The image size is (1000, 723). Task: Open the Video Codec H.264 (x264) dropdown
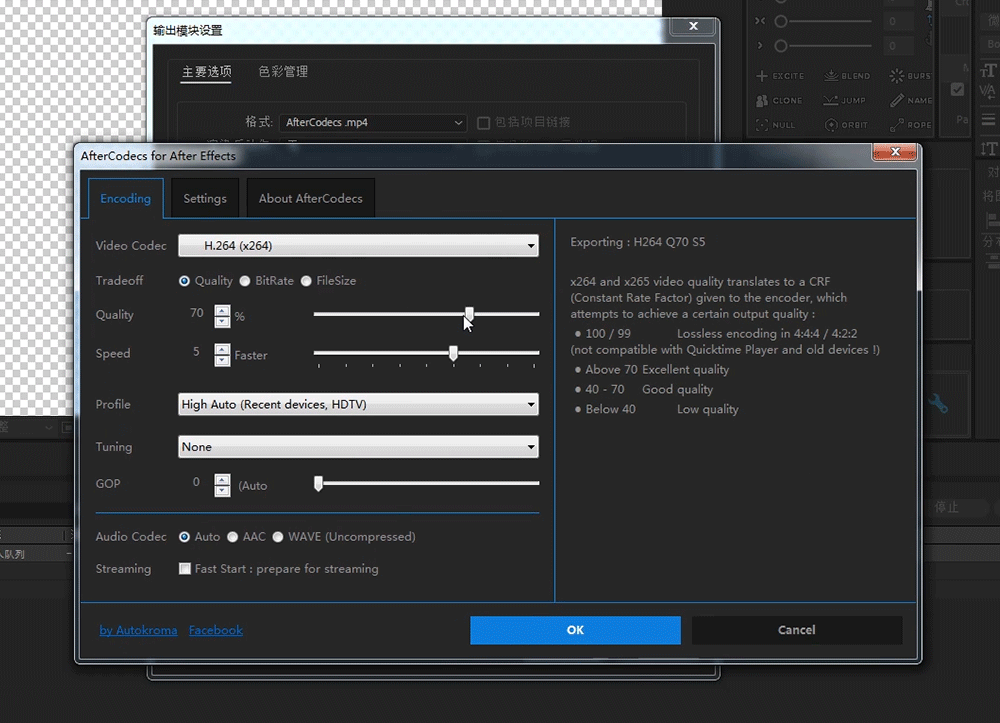(x=358, y=245)
